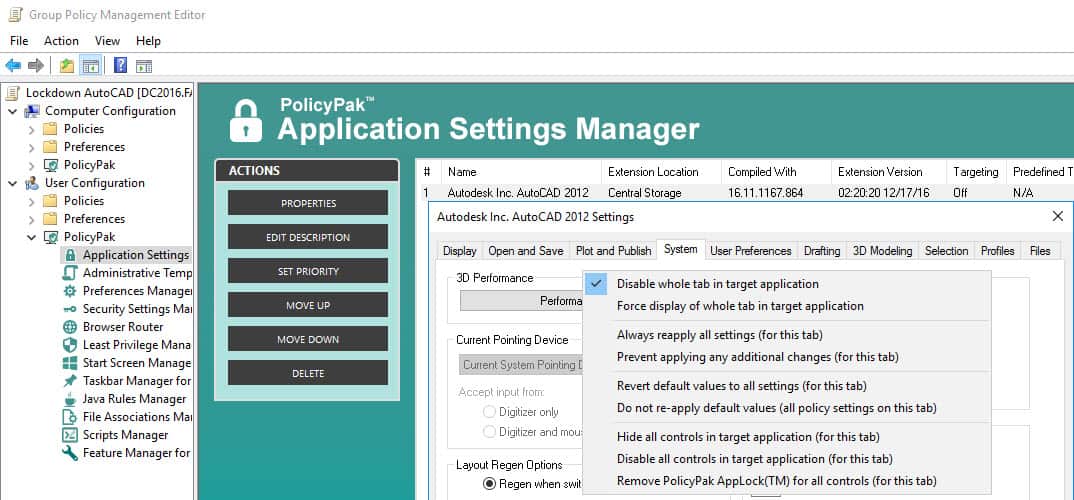Screen dimensions: 1074x500
Task: Select the Regen when switching layouts radio button
Action: (x=489, y=484)
